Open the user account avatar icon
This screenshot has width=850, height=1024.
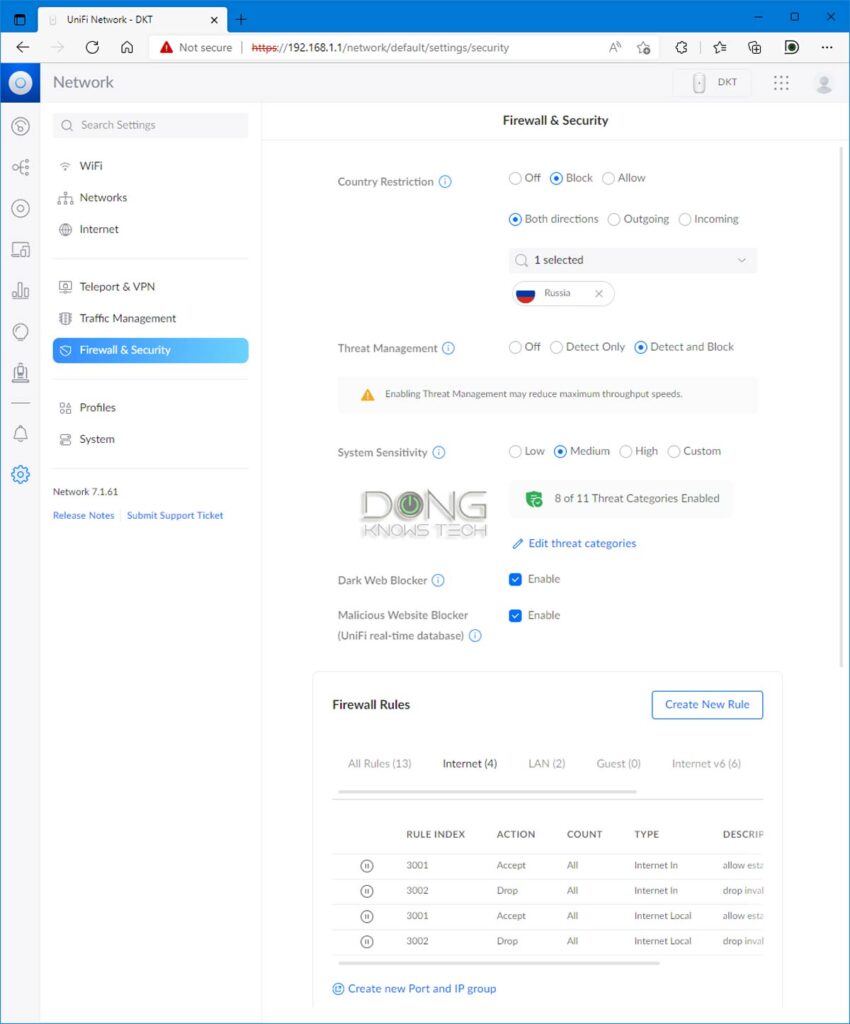824,84
